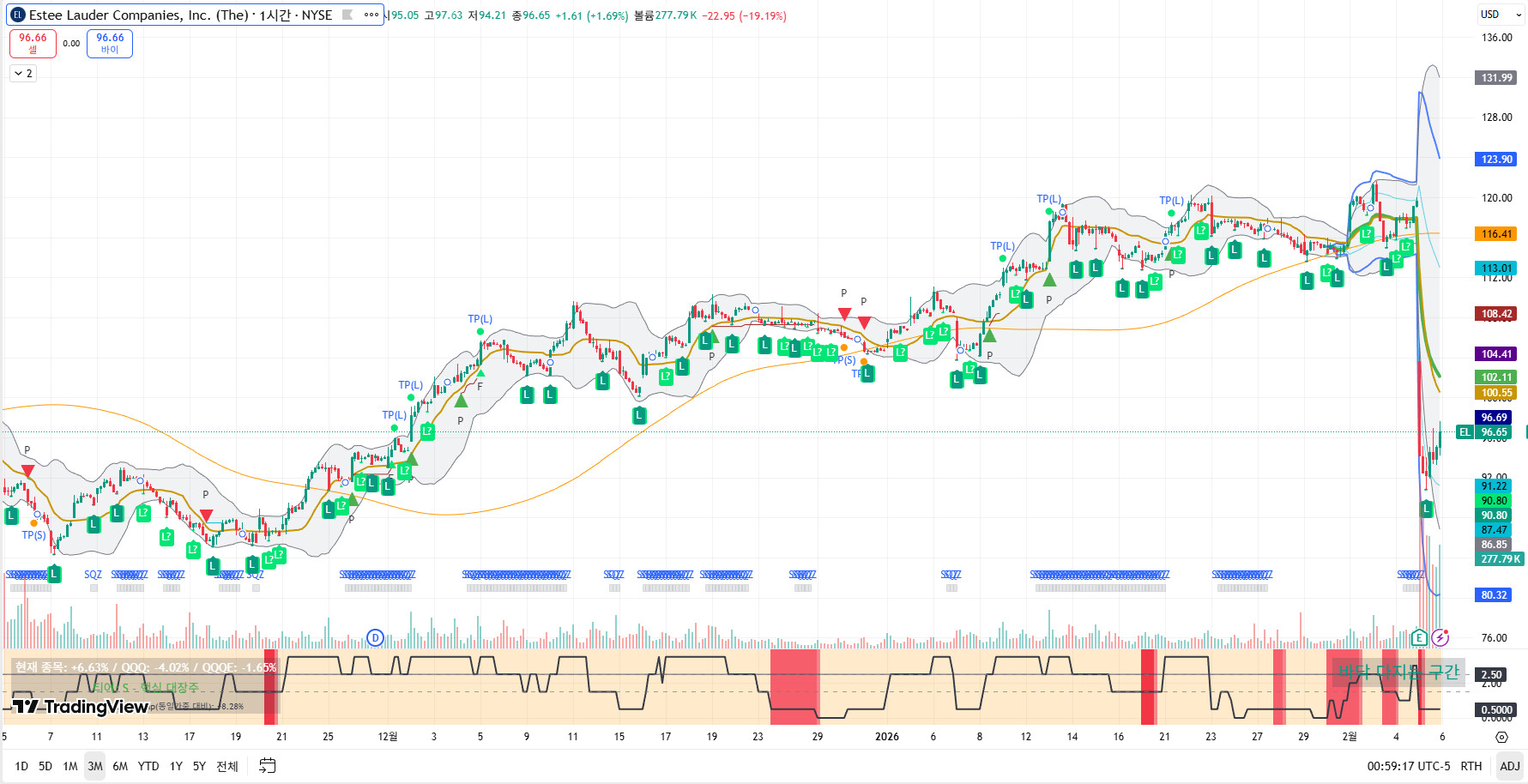Open the Go to date calendar icon
Screen dimensions: 1528x784
click(x=268, y=766)
